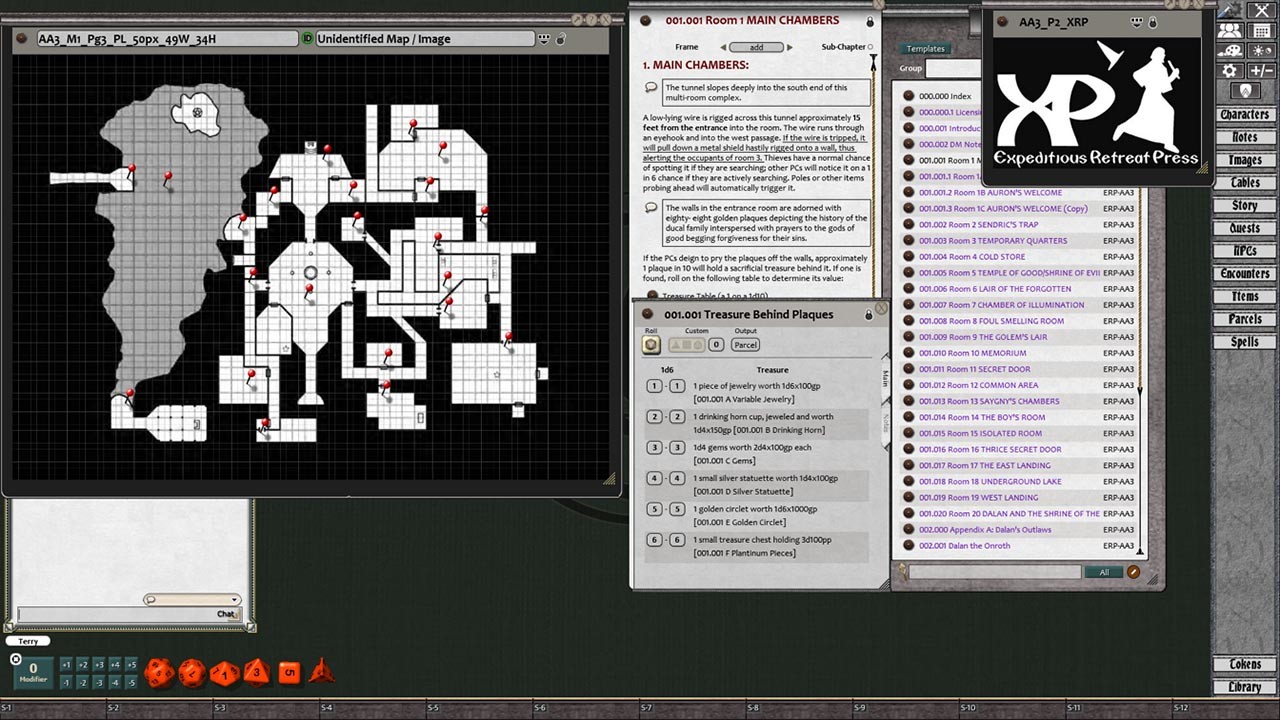Open the settings gear in the upper right
Viewport: 1280px width, 720px height.
[1230, 69]
